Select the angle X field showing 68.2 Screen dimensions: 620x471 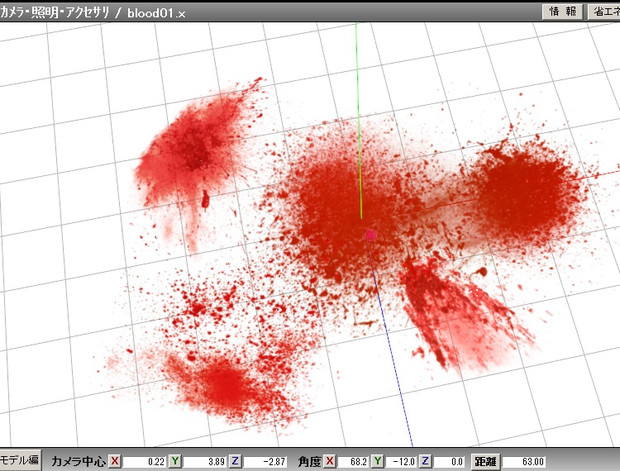(353, 461)
